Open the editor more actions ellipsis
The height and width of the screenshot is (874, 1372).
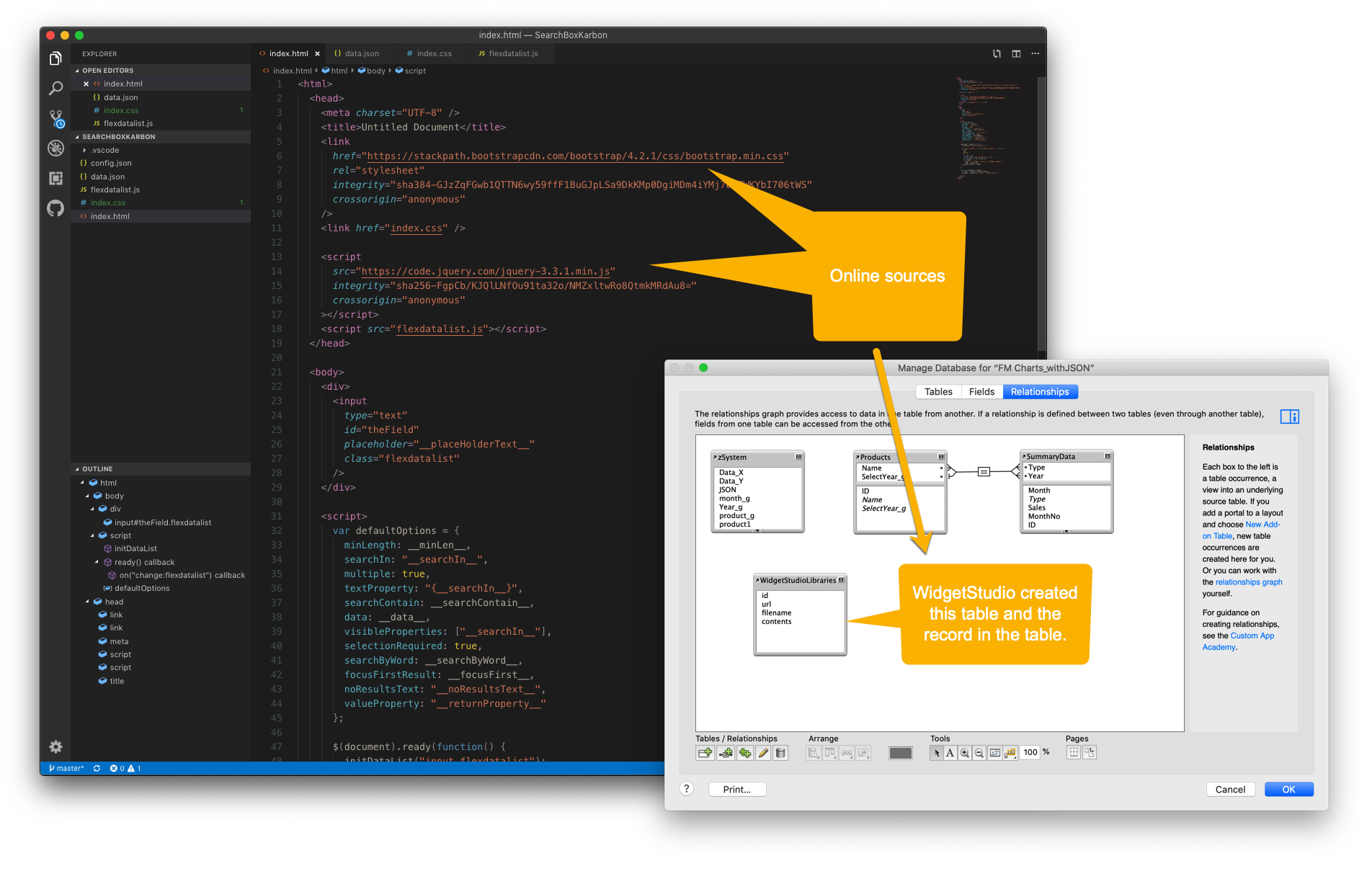[1035, 53]
